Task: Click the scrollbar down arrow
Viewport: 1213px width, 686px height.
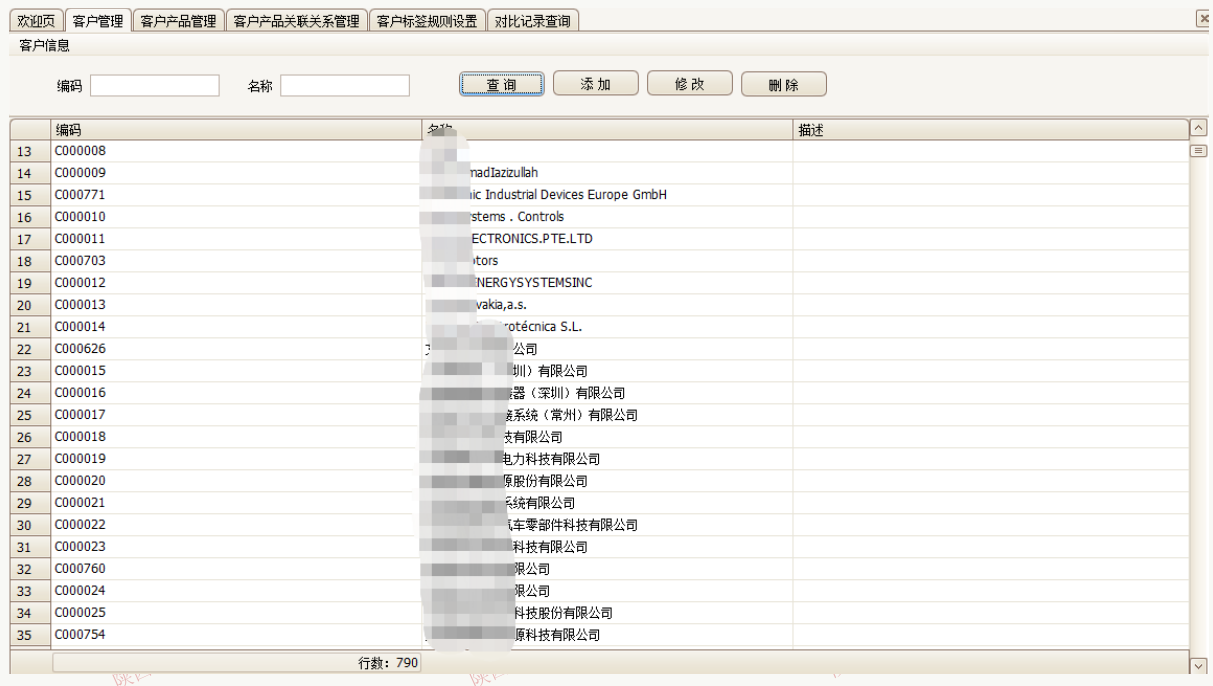Action: [x=1199, y=665]
